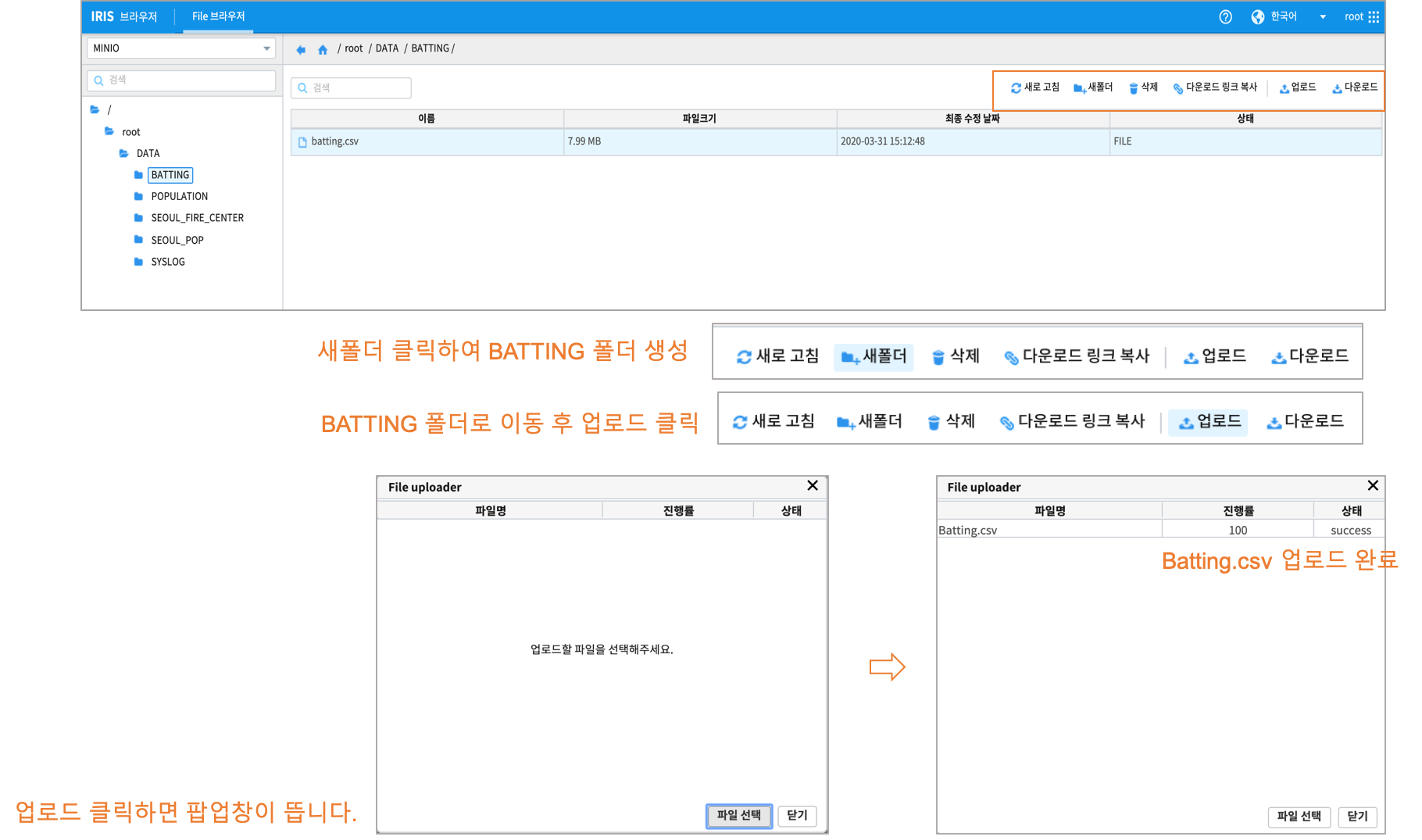Image resolution: width=1422 pixels, height=840 pixels.
Task: Click 닫기 in the empty File uploader
Action: click(x=798, y=816)
